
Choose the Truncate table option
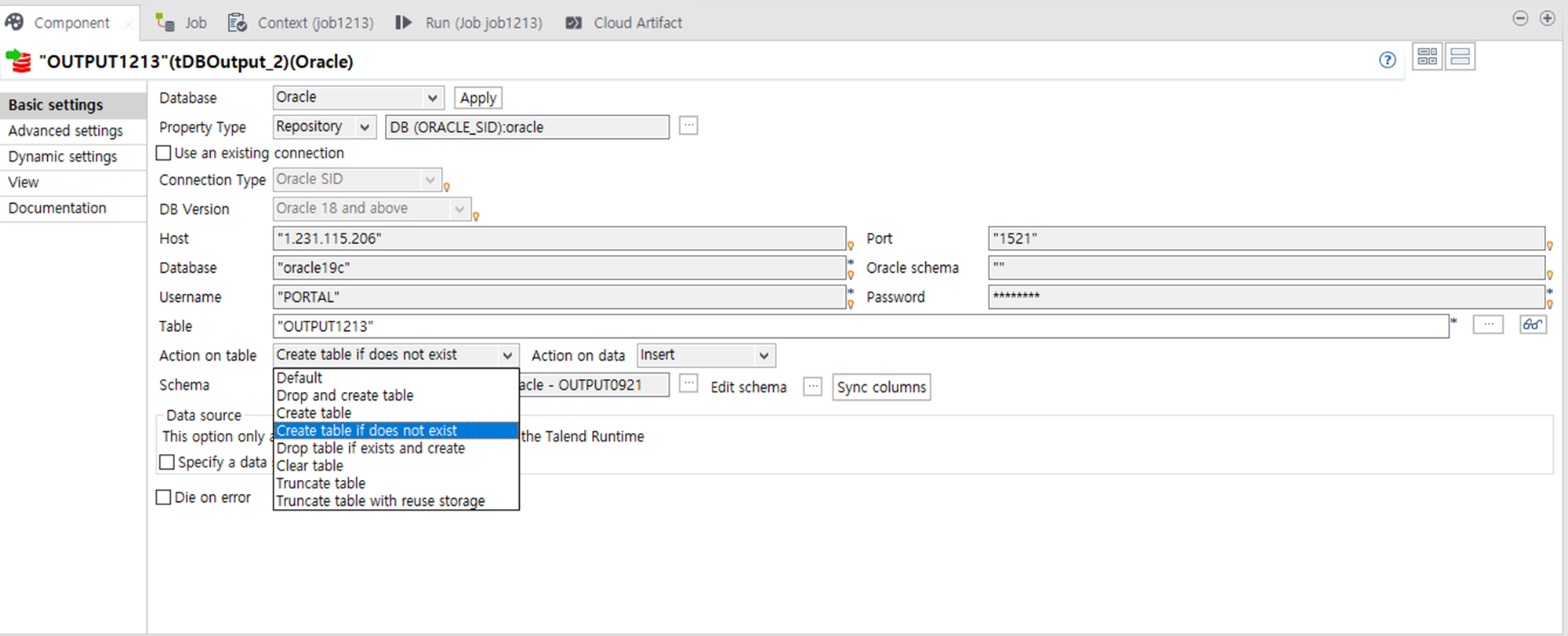pos(396,483)
